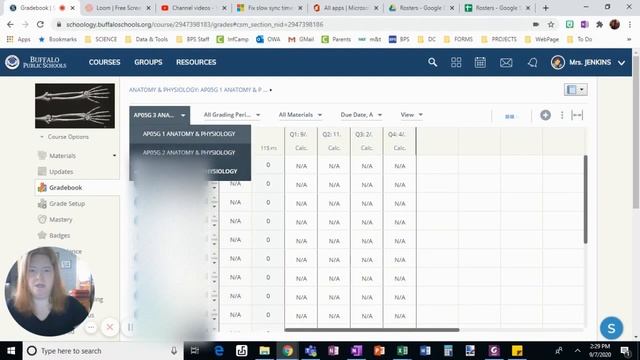Open Excel from the taskbar
Viewport: 640px width, 360px height.
[x=402, y=351]
